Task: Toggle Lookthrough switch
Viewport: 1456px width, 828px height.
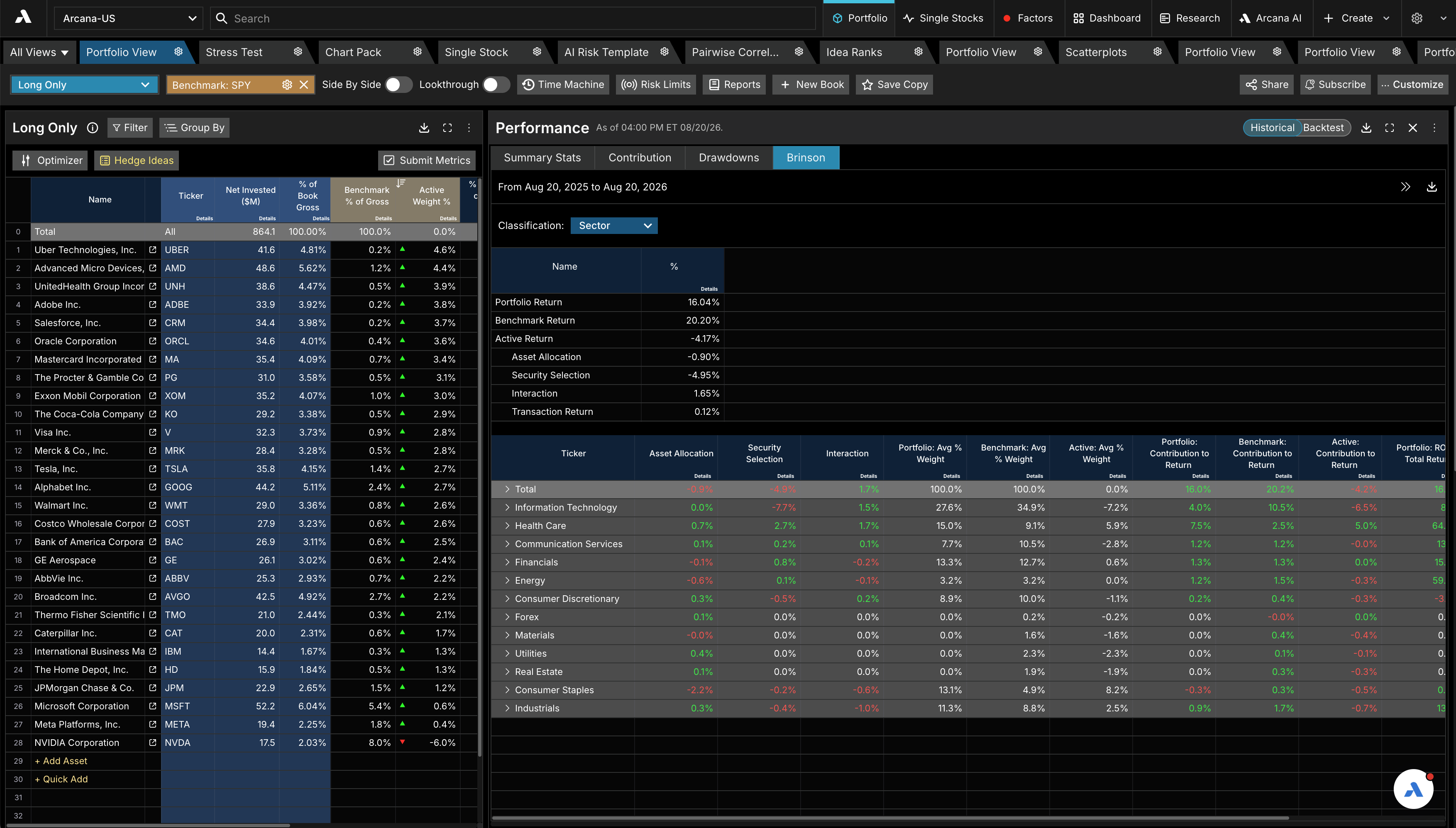Action: (496, 85)
